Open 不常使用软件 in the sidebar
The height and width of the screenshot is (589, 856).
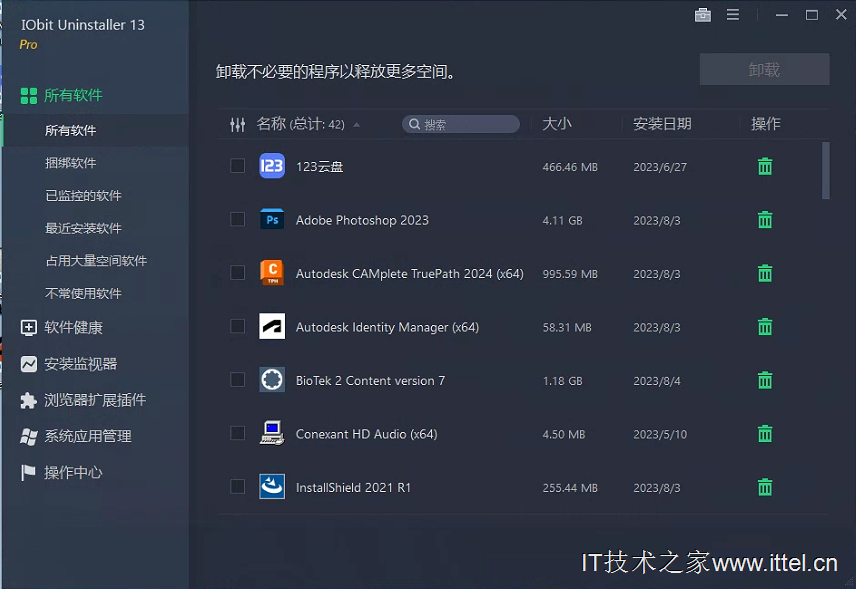coord(84,294)
